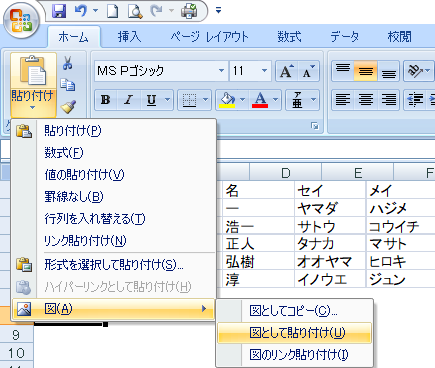Switch to the 数式 tab
The image size is (435, 368).
289,37
